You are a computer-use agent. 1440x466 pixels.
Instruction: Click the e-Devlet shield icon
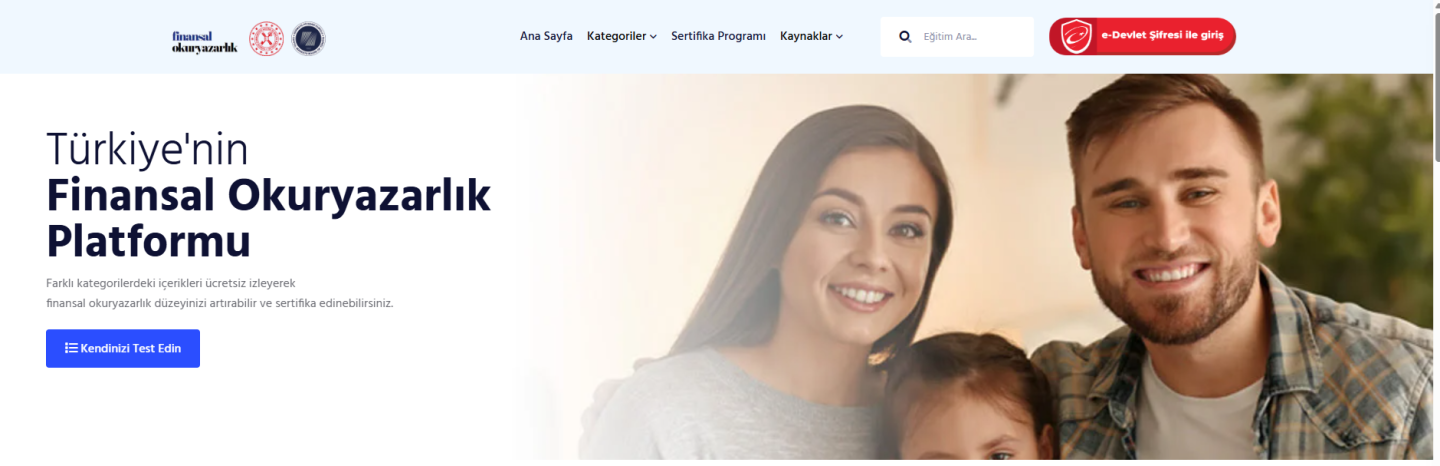(x=1076, y=37)
